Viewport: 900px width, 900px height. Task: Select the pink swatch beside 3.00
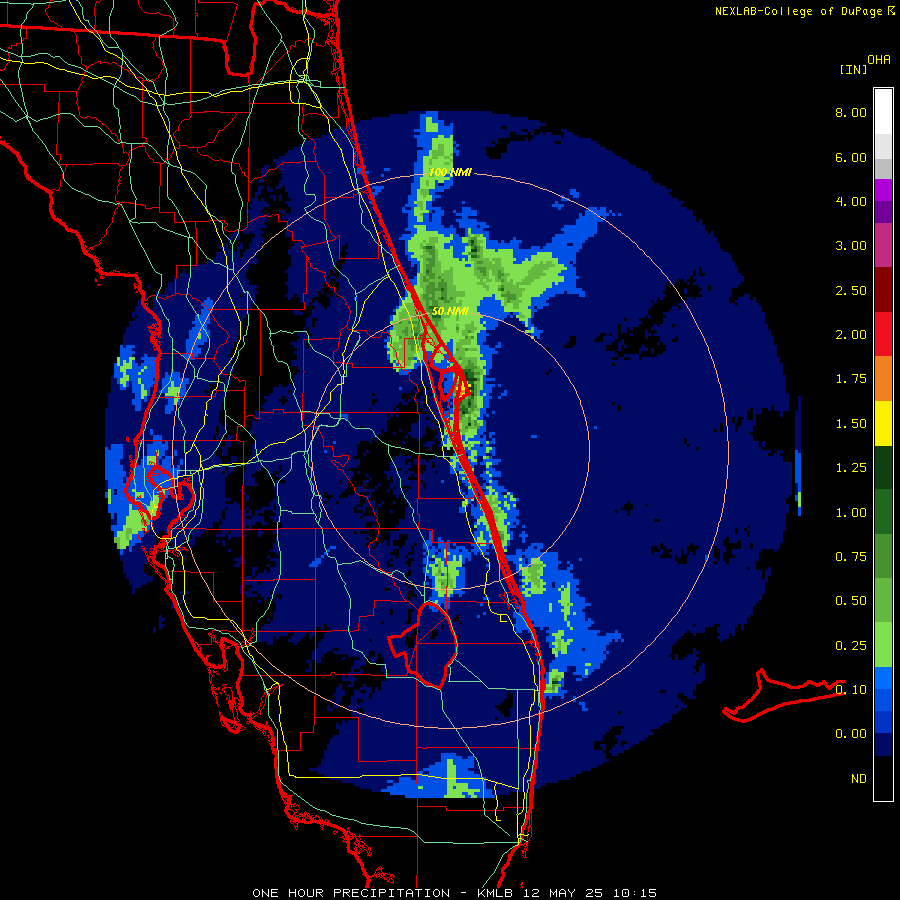[883, 246]
